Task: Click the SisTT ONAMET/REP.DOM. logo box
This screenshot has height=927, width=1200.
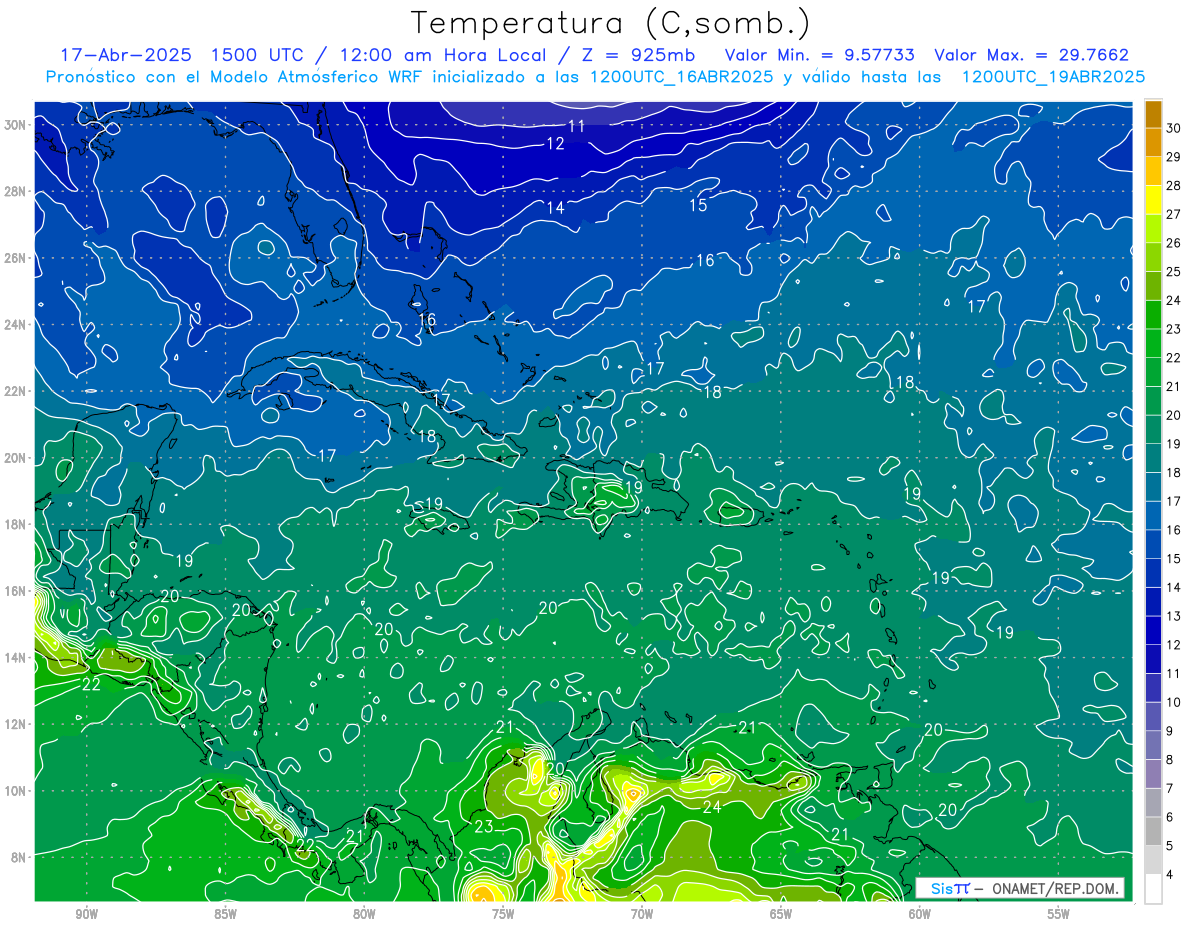Action: pos(1020,888)
